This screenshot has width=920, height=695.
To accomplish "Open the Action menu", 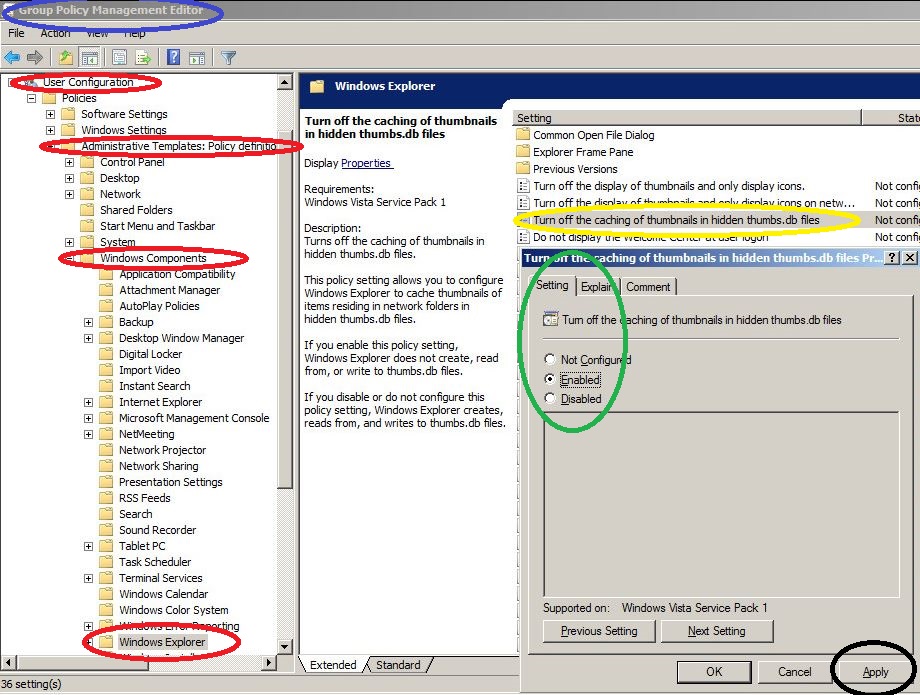I will point(55,33).
